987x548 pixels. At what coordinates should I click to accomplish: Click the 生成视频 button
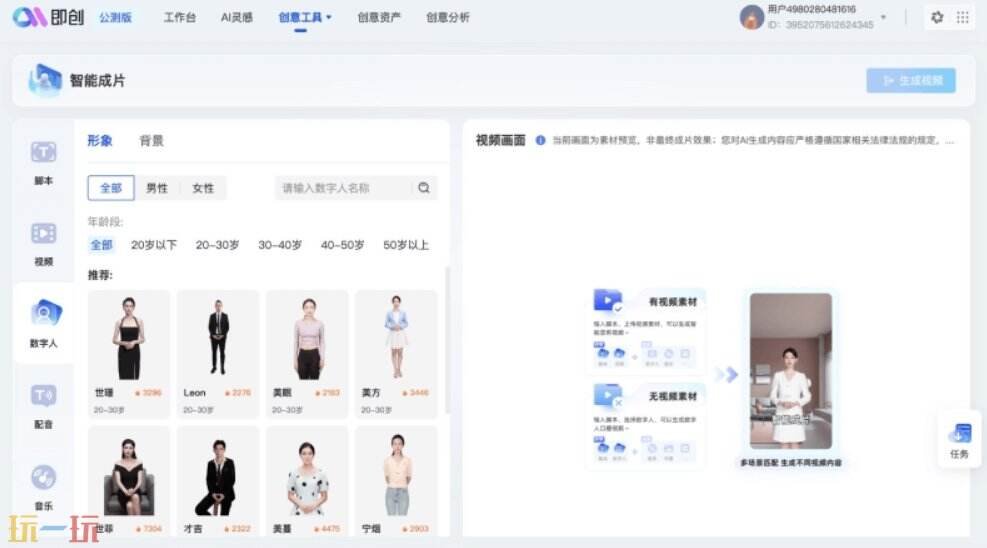911,81
